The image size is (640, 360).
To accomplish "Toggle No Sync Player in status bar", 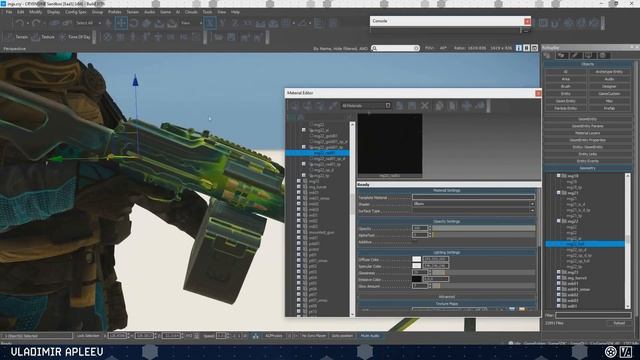I will point(314,336).
